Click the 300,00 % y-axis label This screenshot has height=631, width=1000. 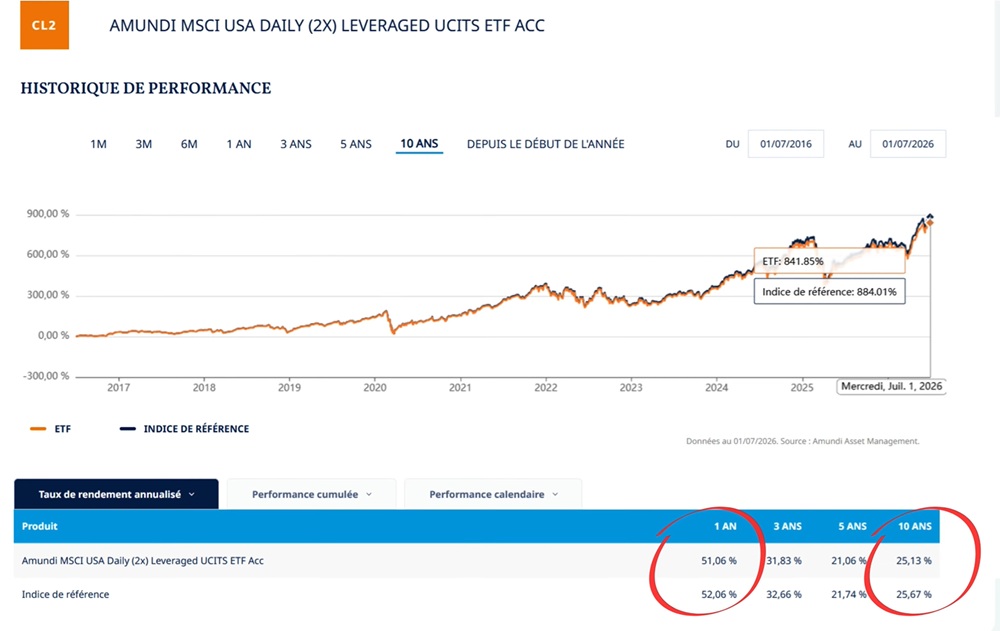coord(48,295)
